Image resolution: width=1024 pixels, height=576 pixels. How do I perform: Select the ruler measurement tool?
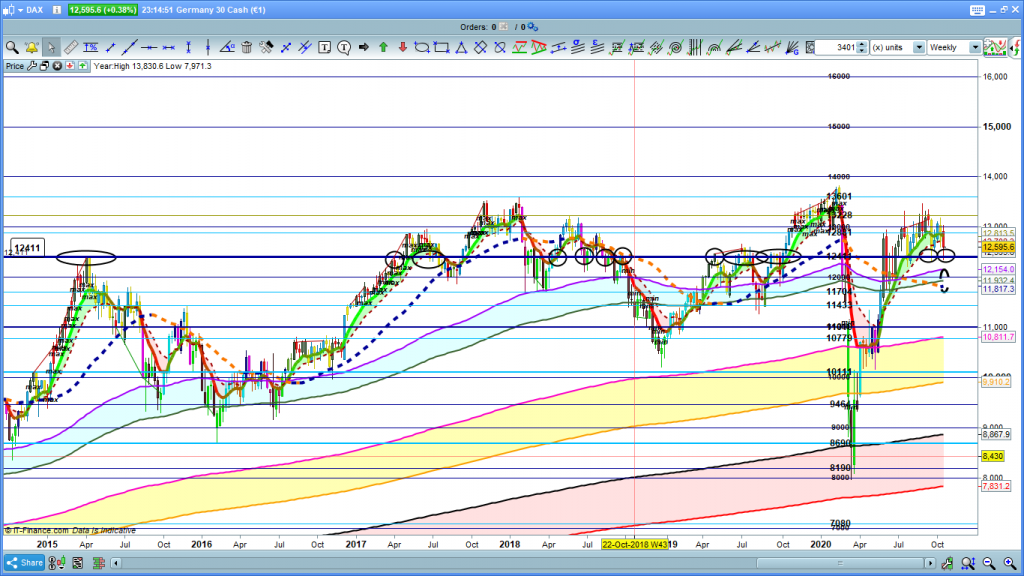[69, 47]
